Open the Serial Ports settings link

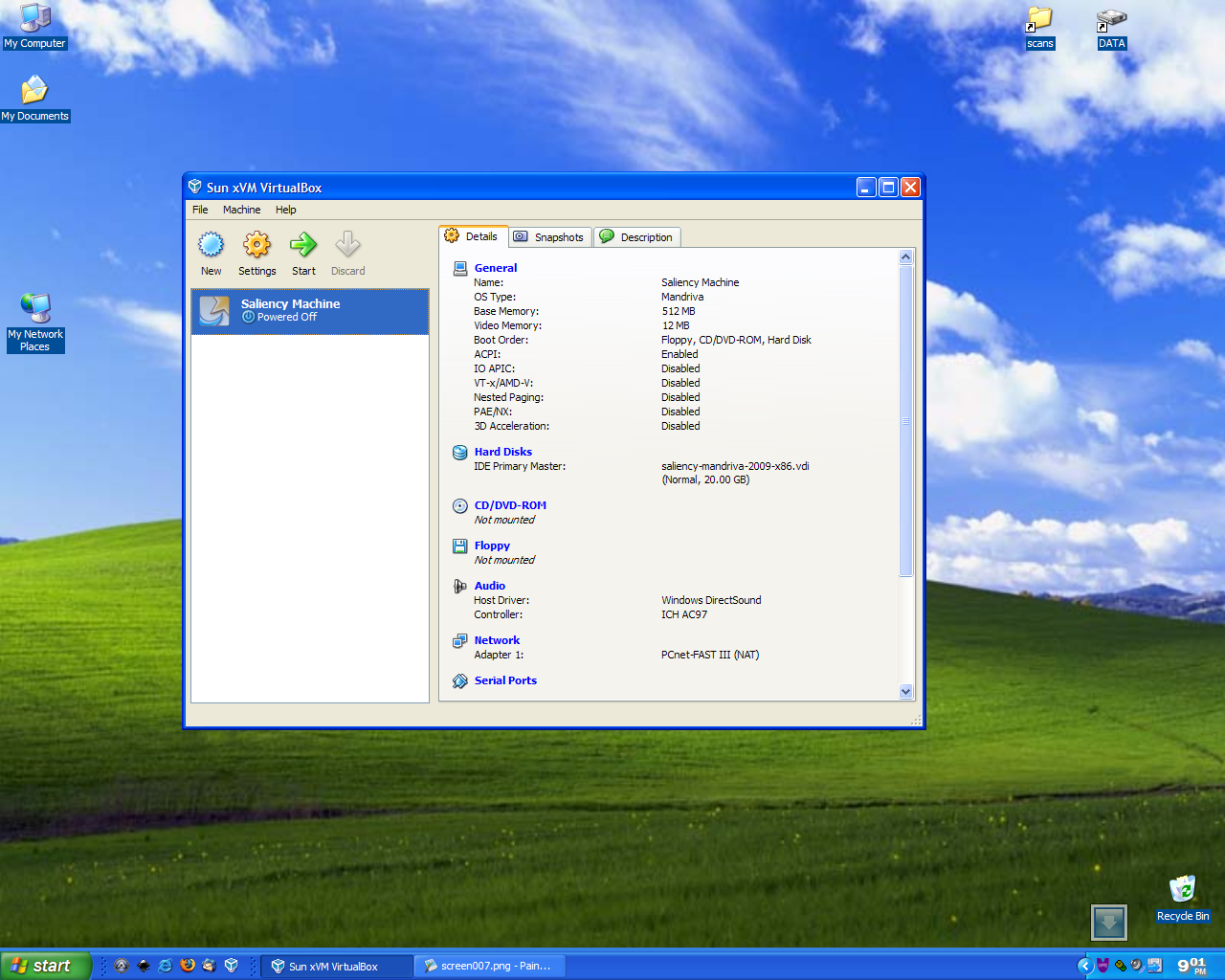505,680
